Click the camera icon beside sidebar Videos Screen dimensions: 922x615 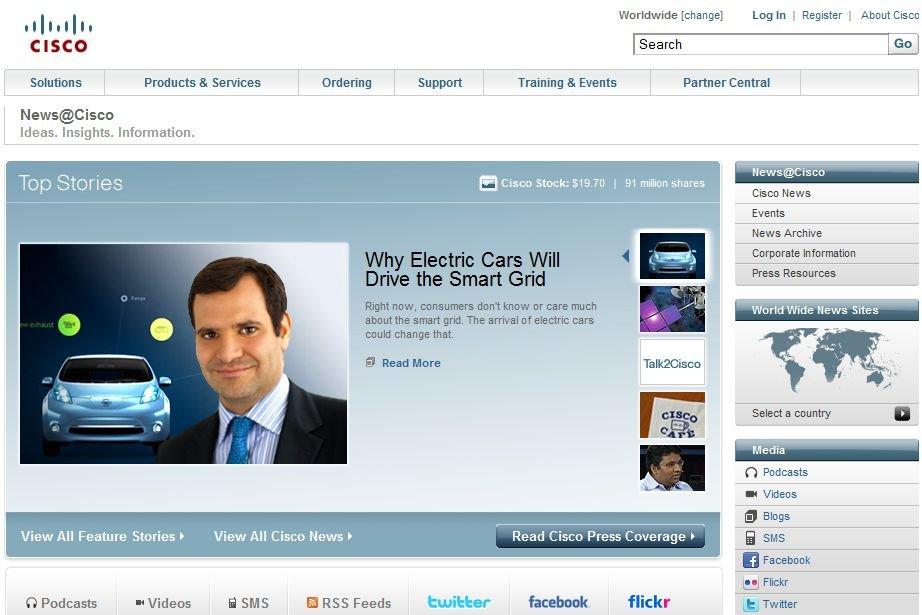point(751,494)
